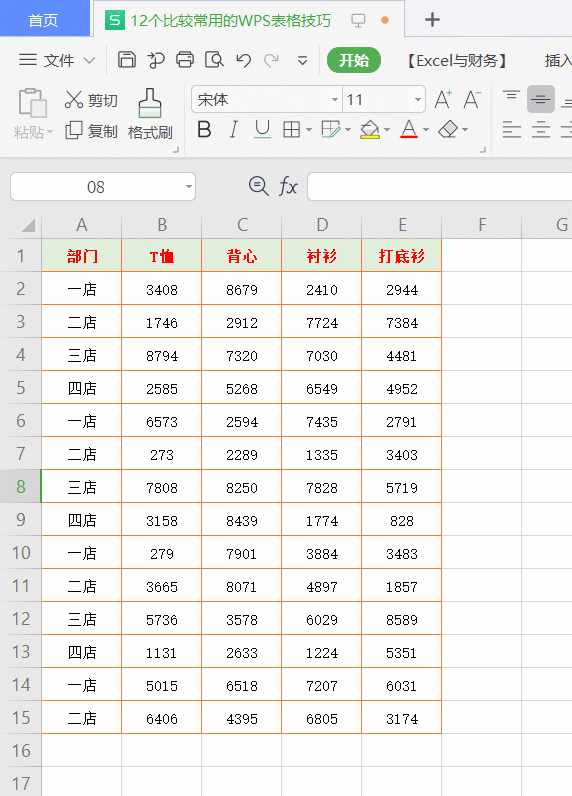Open the new tab plus button
The image size is (572, 796).
tap(432, 20)
